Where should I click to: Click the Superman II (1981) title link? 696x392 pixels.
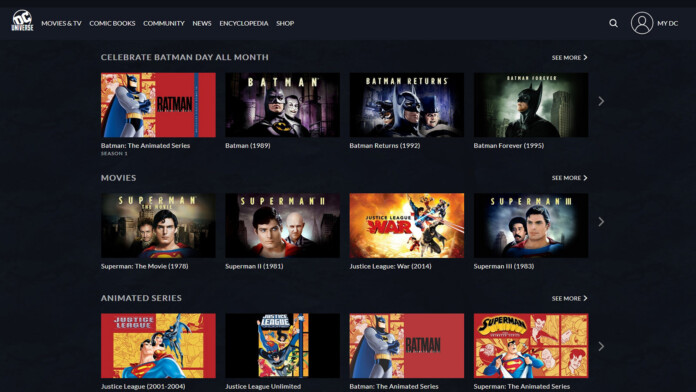click(x=254, y=266)
